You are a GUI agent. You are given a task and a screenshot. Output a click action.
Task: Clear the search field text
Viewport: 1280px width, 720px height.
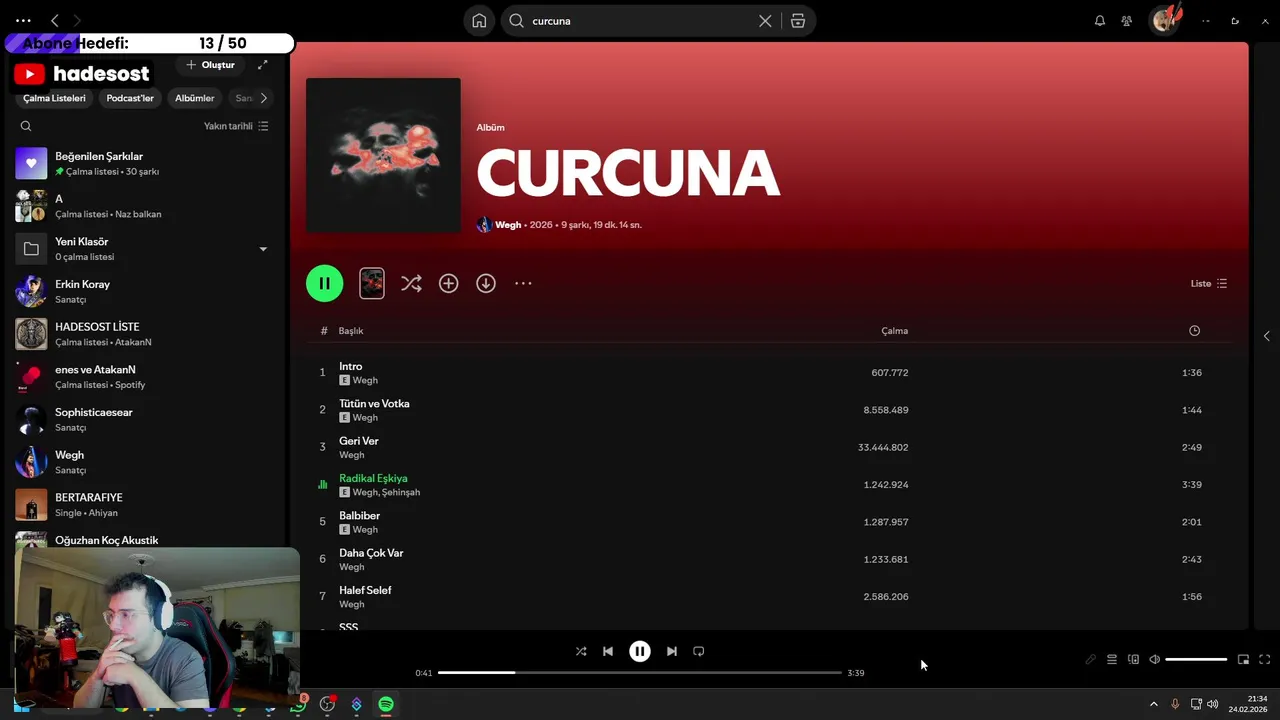point(765,21)
